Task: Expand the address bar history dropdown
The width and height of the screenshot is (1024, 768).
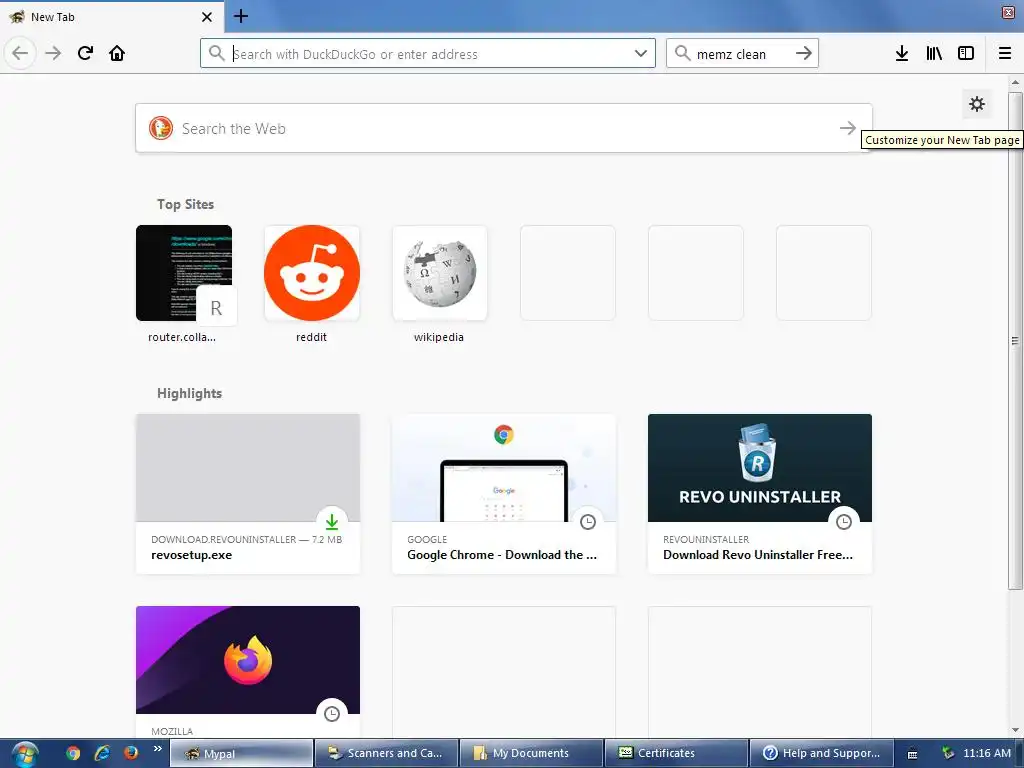Action: point(641,54)
